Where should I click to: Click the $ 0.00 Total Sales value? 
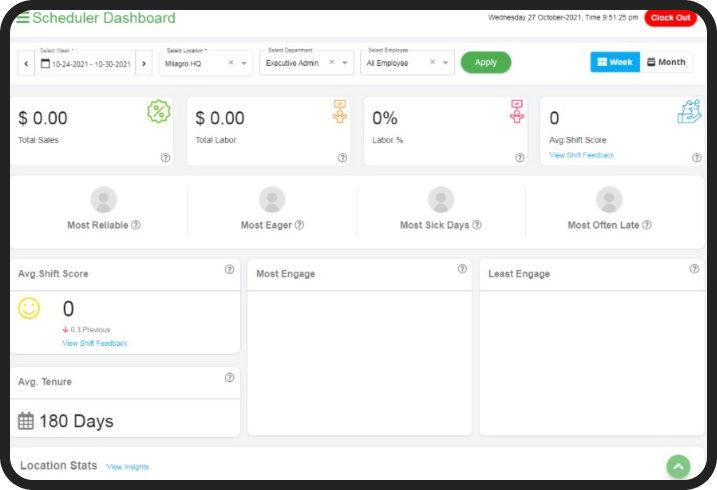click(x=43, y=118)
